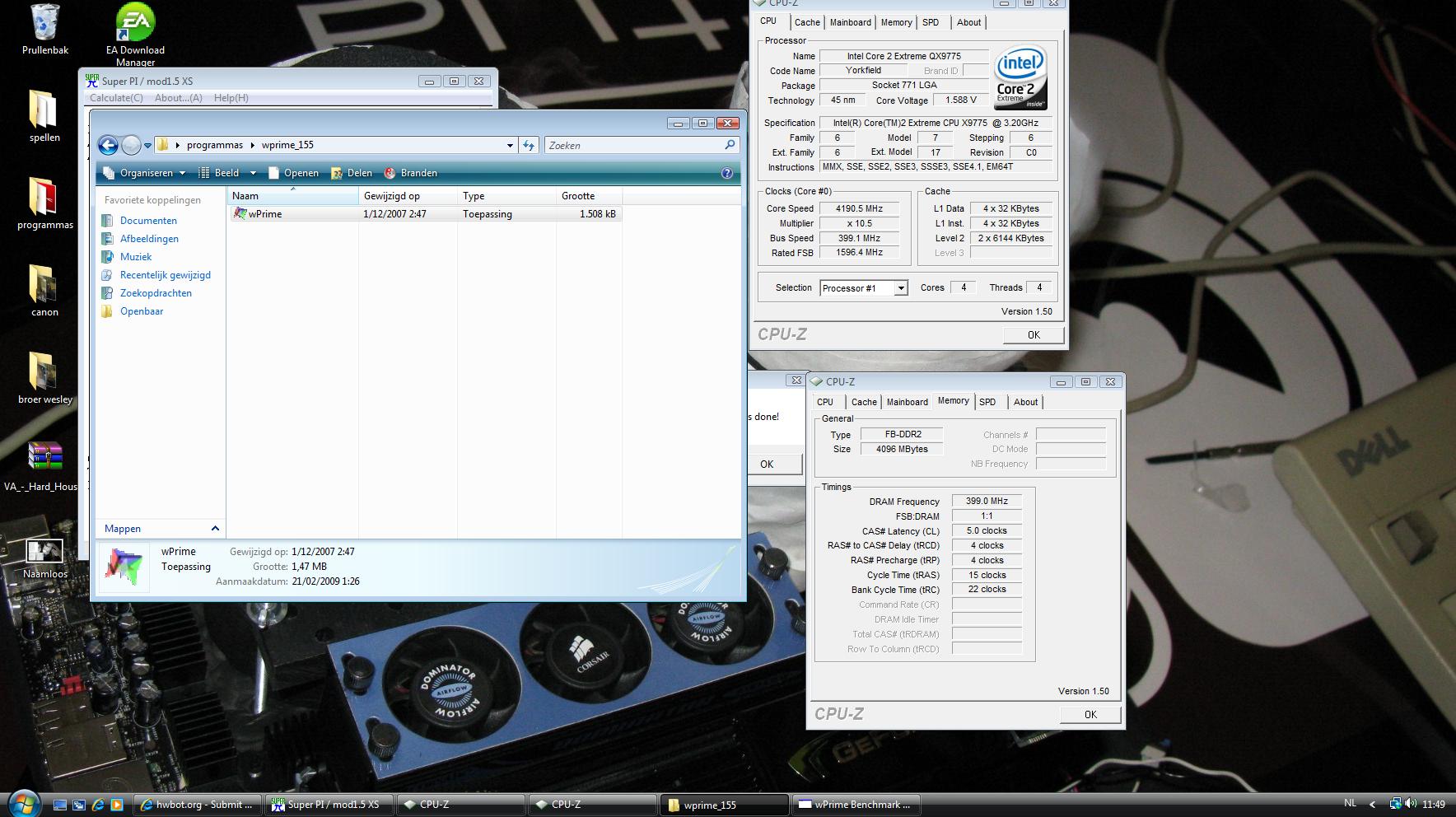Sort files by the Gewijzigd op column header
The height and width of the screenshot is (817, 1456).
(408, 196)
